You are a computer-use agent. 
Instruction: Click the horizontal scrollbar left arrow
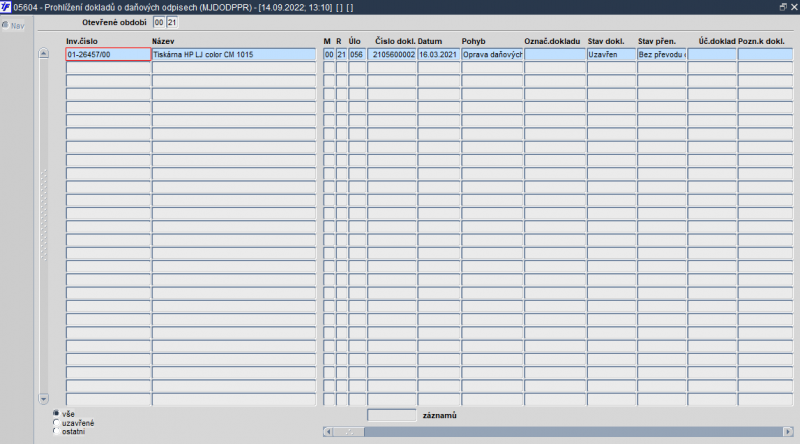[x=328, y=432]
